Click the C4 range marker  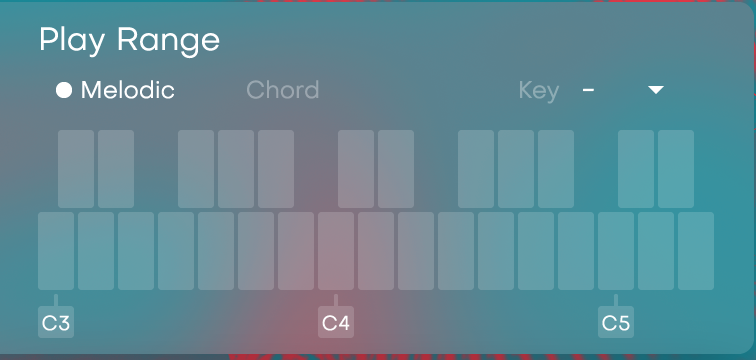click(x=336, y=321)
